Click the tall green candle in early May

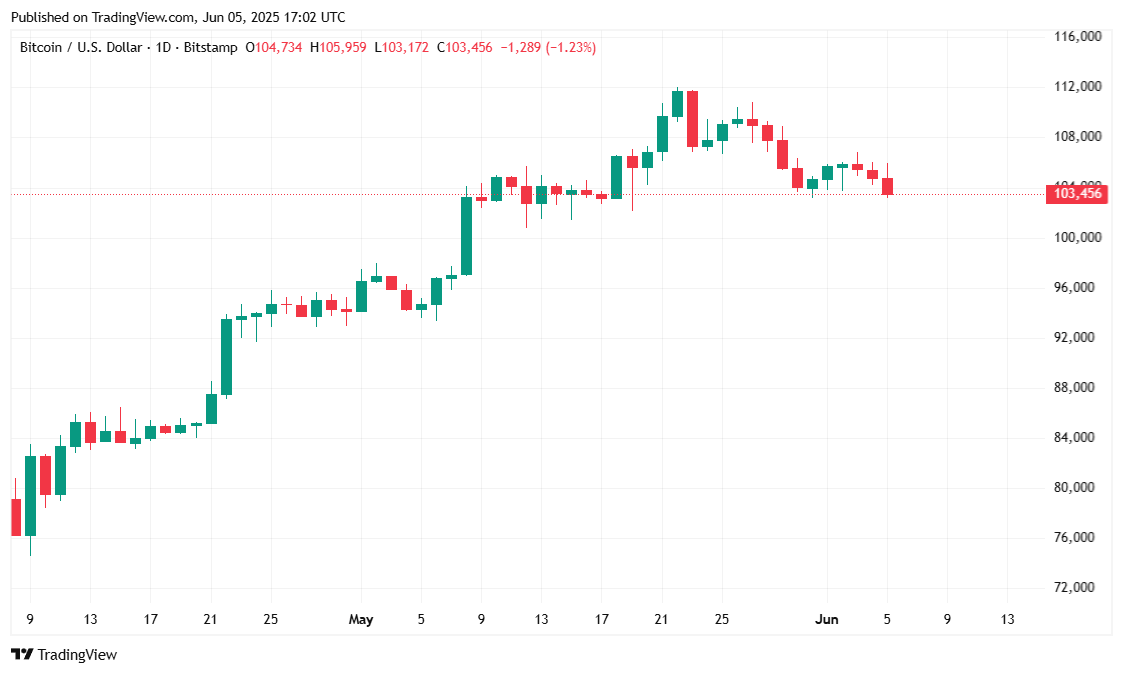pos(466,236)
